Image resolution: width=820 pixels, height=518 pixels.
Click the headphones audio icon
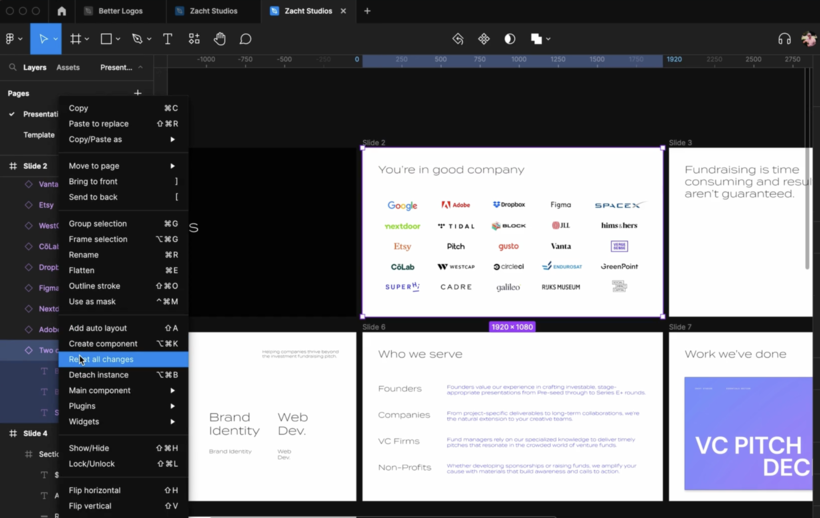pos(784,39)
